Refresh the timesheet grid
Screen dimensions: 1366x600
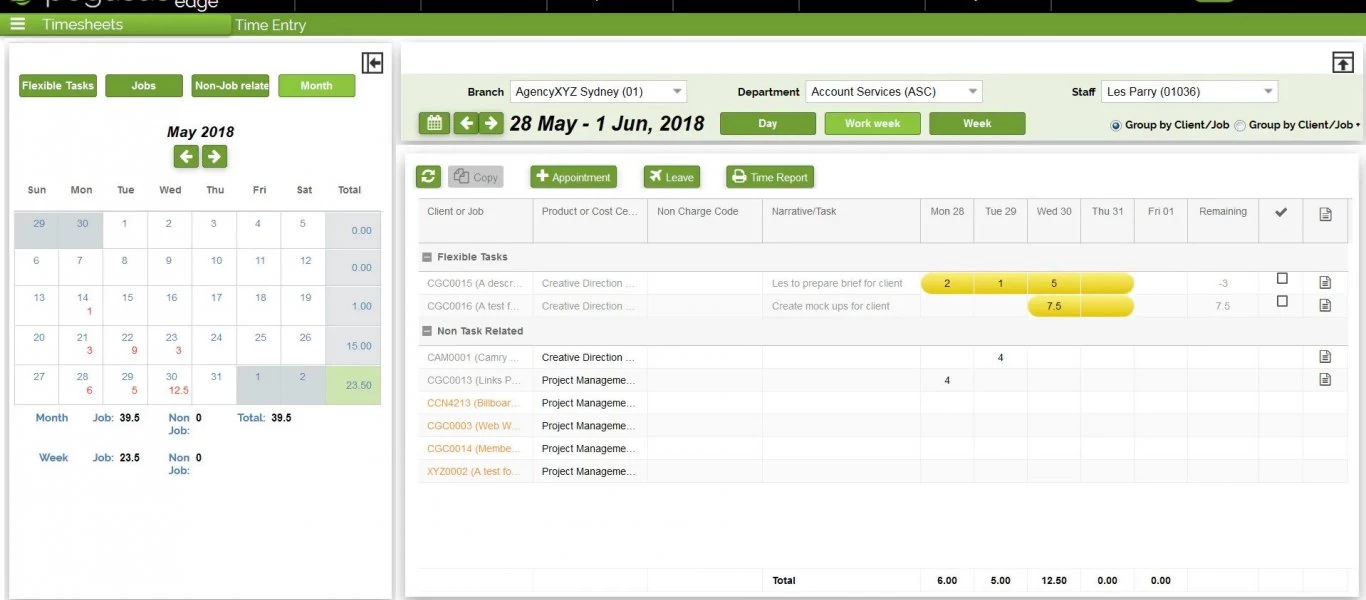[x=428, y=177]
